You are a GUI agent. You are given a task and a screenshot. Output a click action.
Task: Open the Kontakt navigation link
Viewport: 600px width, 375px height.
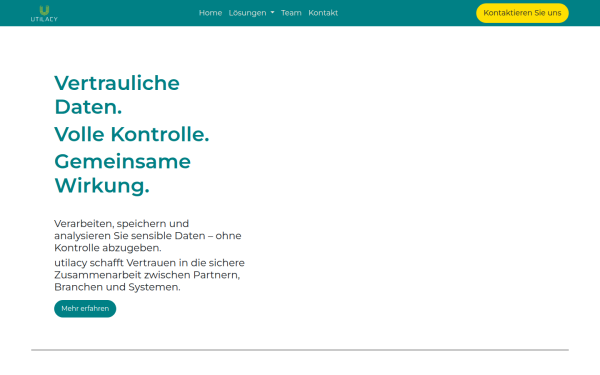coord(323,13)
